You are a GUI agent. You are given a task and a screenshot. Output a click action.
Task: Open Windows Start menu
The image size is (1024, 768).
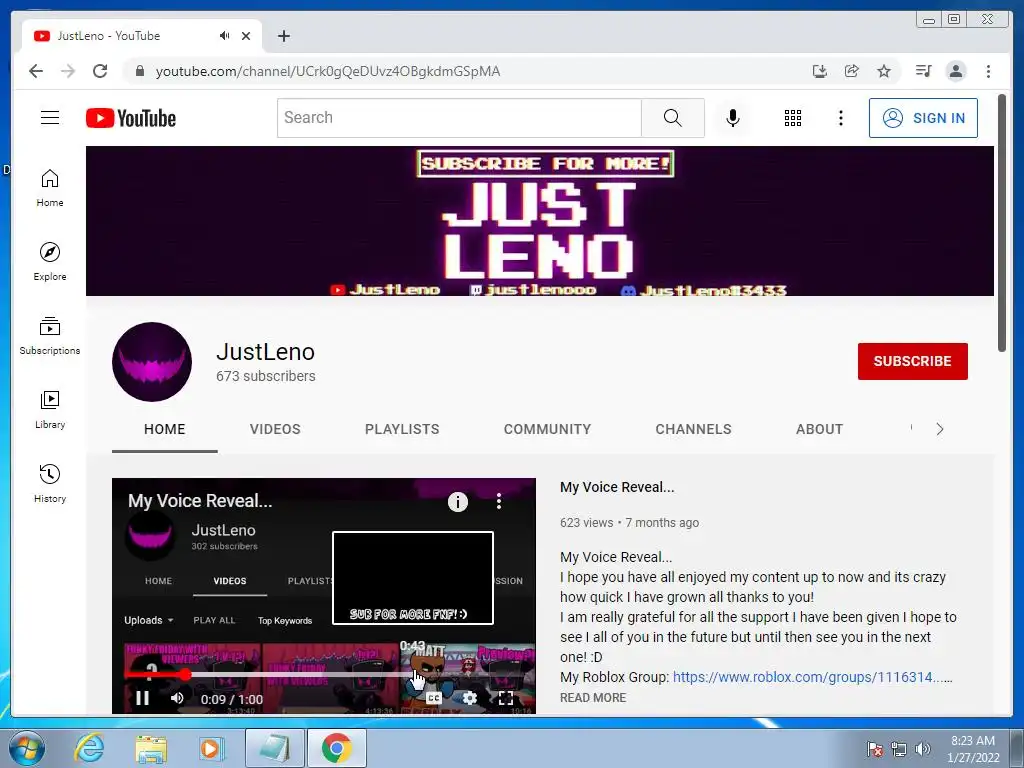pyautogui.click(x=26, y=748)
